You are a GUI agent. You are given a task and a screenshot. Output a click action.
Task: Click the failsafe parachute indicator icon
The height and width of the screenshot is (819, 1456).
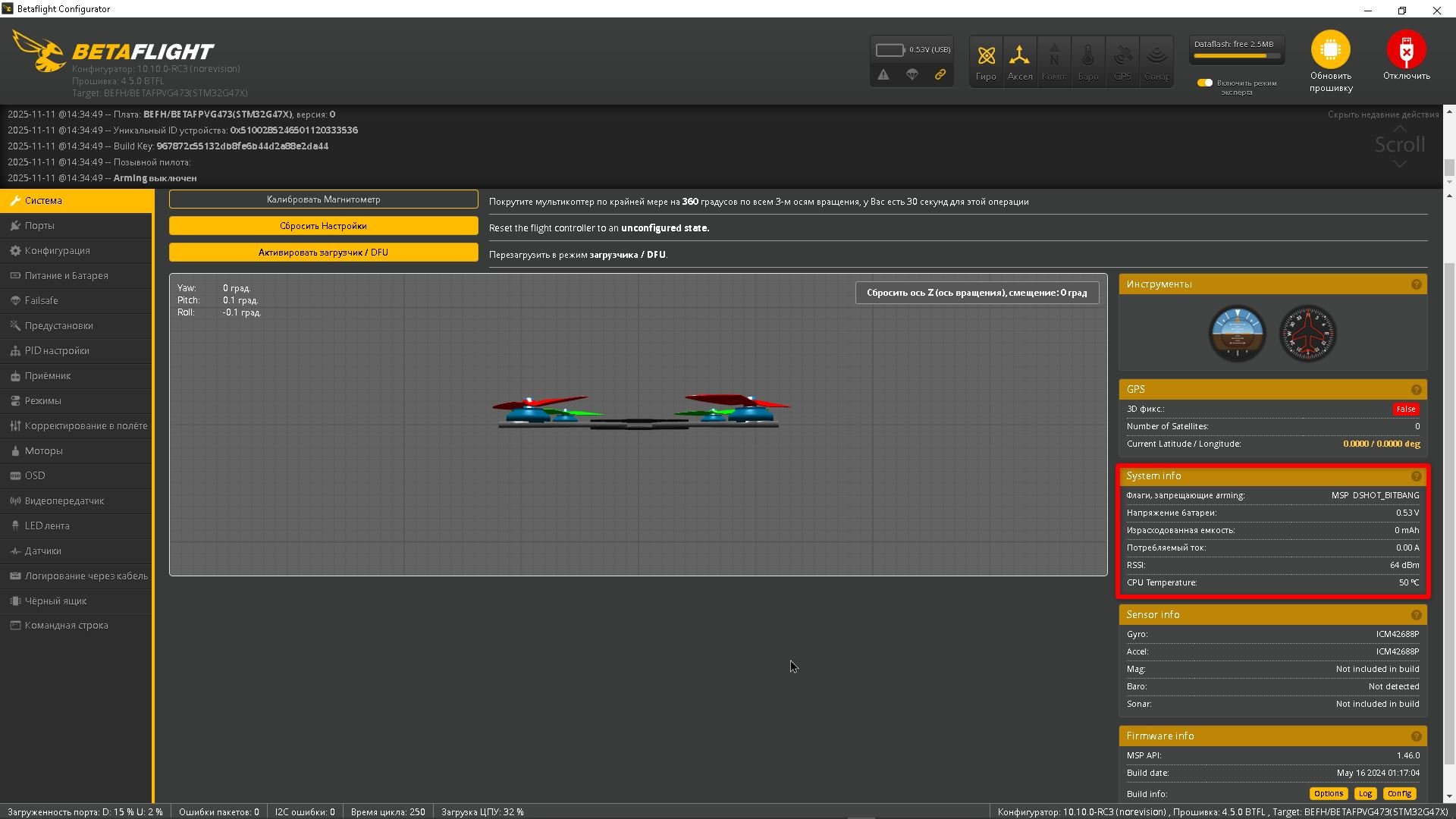coord(912,74)
